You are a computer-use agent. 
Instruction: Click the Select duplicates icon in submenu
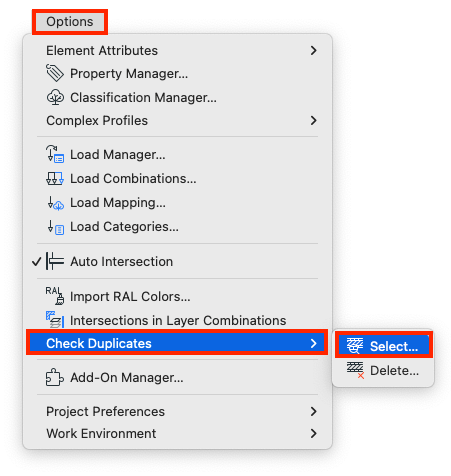354,346
